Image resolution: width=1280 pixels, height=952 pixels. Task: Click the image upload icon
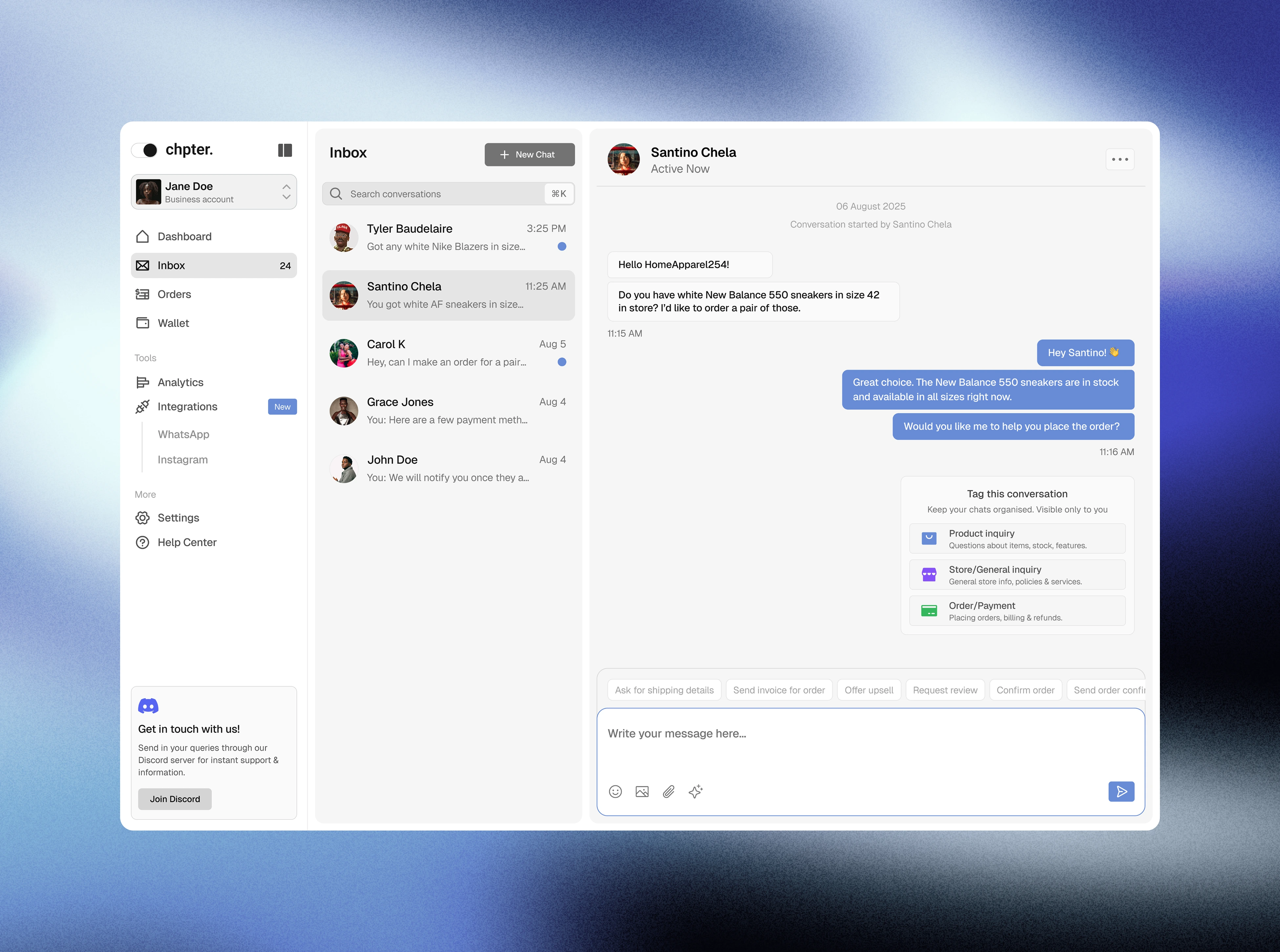[642, 791]
